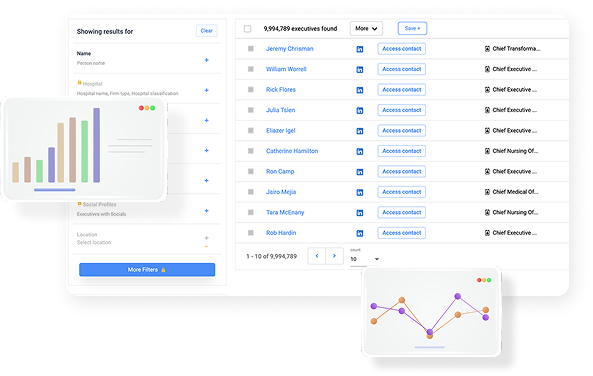Click title icon in Catherine Hamilton's row
Image resolution: width=593 pixels, height=376 pixels.
click(487, 151)
